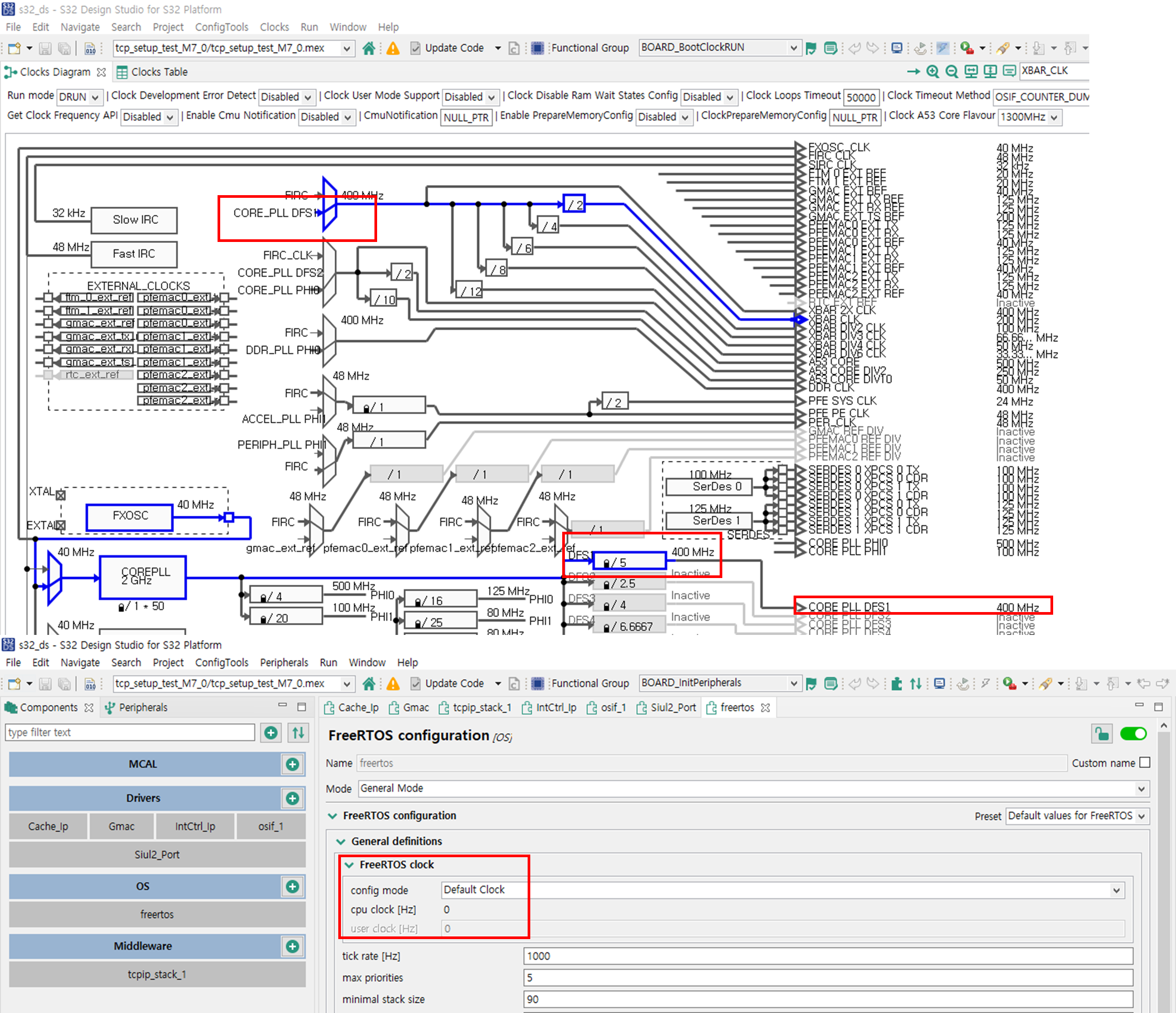This screenshot has width=1176, height=1013.
Task: Click the Home icon in Peripherals window toolbar
Action: [369, 684]
